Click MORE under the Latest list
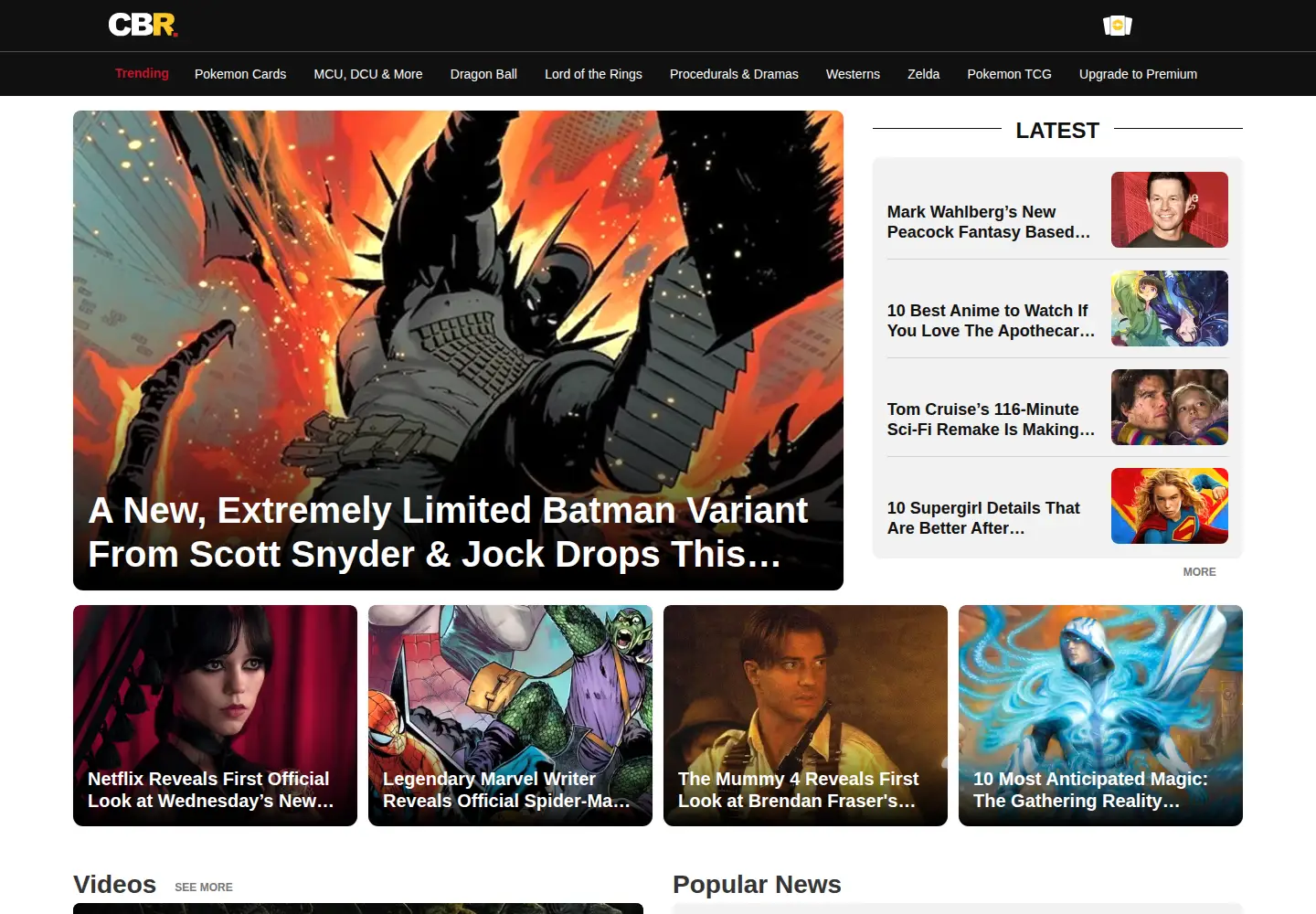 [1199, 572]
